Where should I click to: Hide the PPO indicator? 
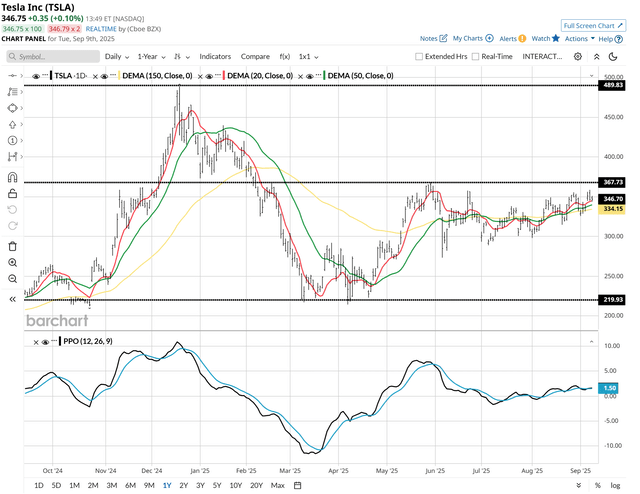pyautogui.click(x=45, y=342)
